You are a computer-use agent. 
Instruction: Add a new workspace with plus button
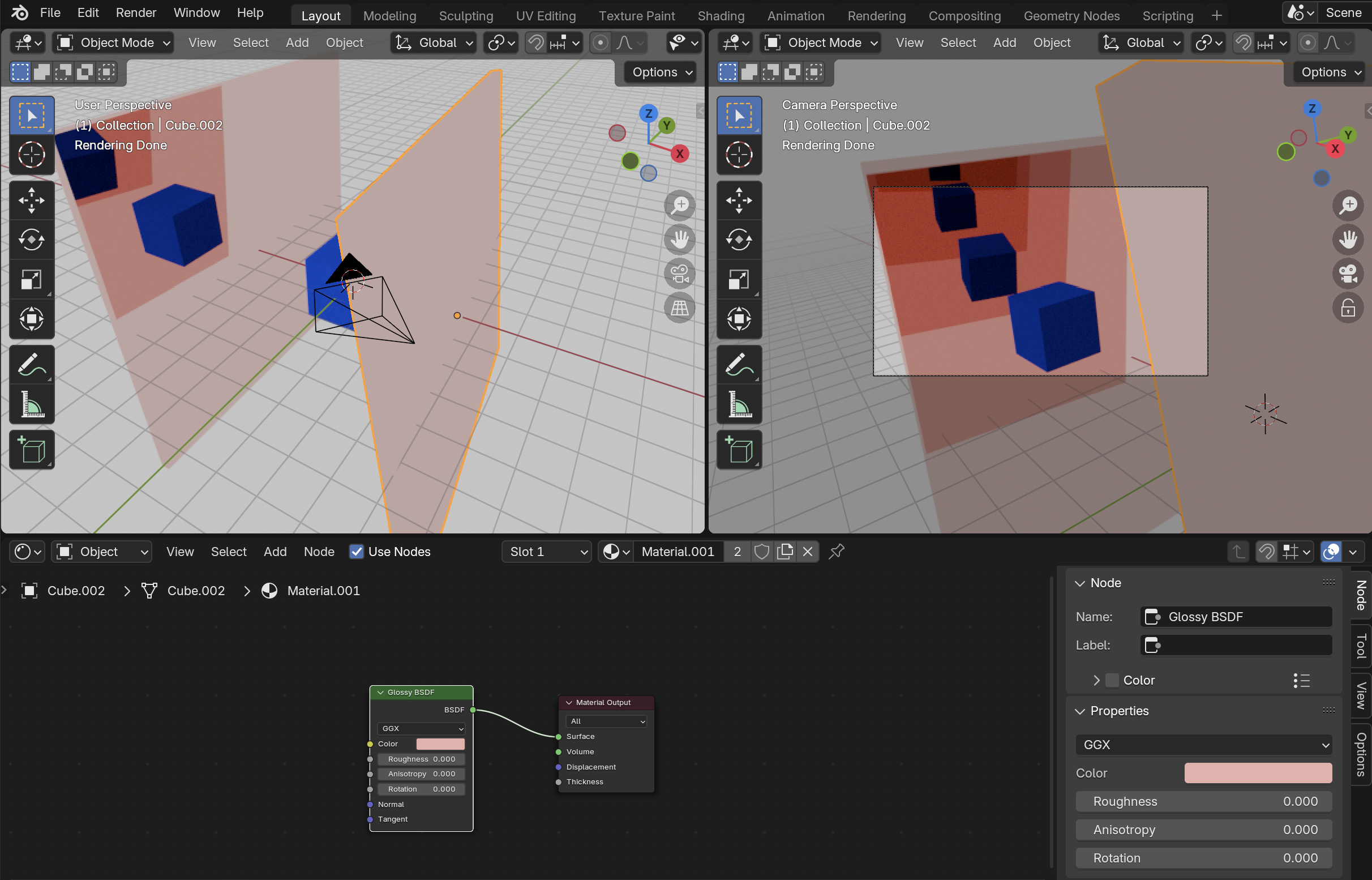[x=1217, y=16]
